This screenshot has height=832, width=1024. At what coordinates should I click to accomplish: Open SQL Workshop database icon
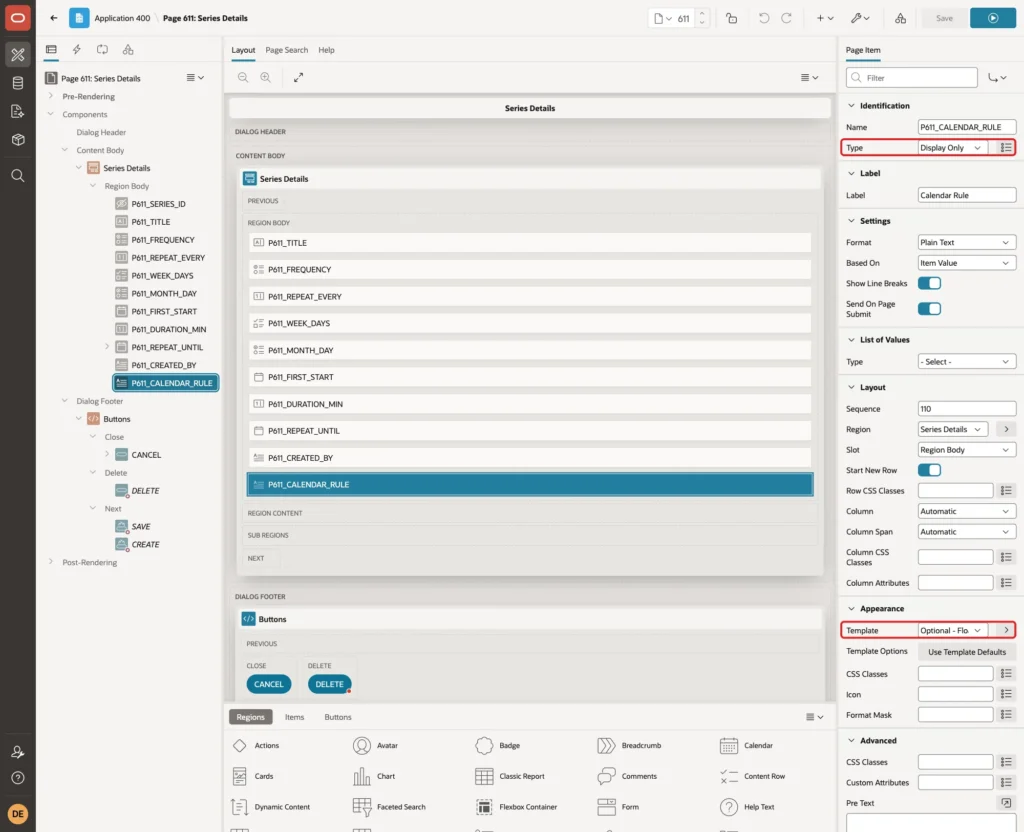pos(18,83)
